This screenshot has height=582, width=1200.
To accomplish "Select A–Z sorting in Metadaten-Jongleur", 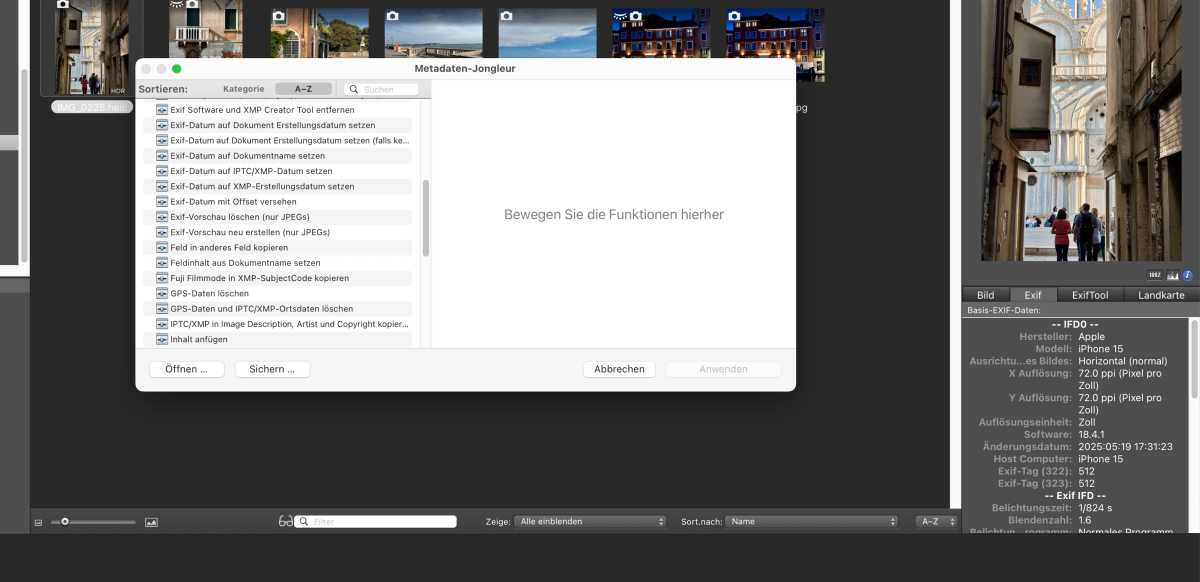I will pos(303,89).
